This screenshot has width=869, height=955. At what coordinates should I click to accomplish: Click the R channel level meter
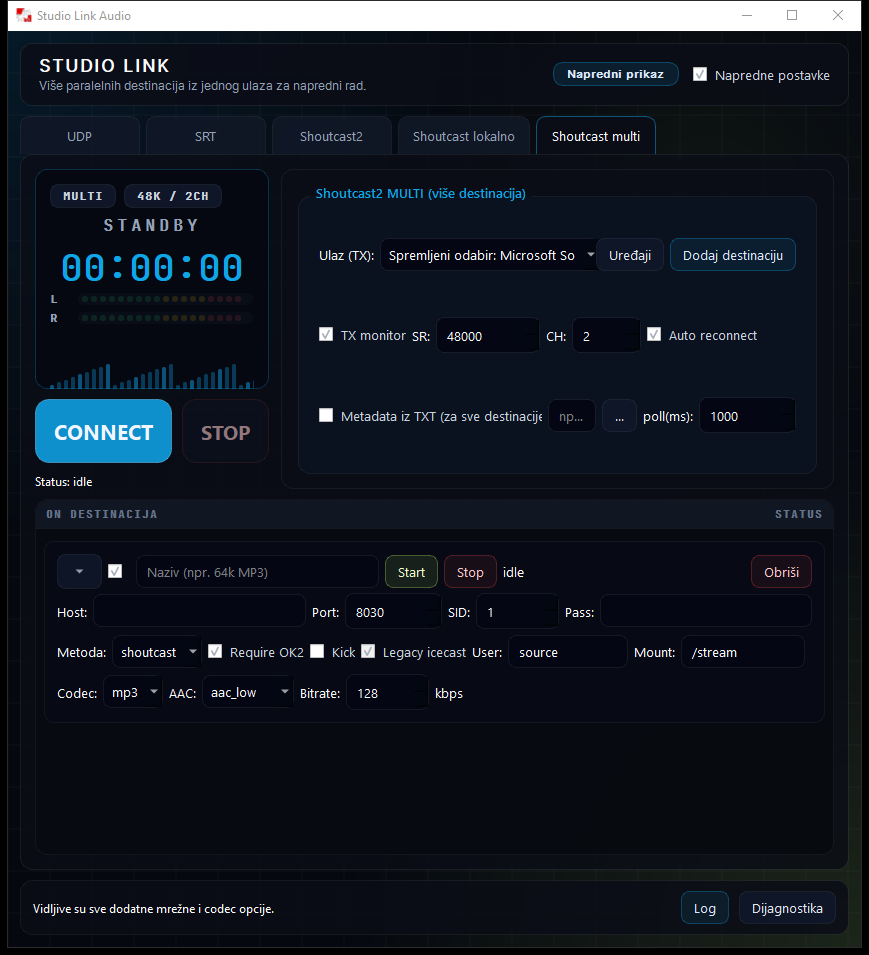166,318
